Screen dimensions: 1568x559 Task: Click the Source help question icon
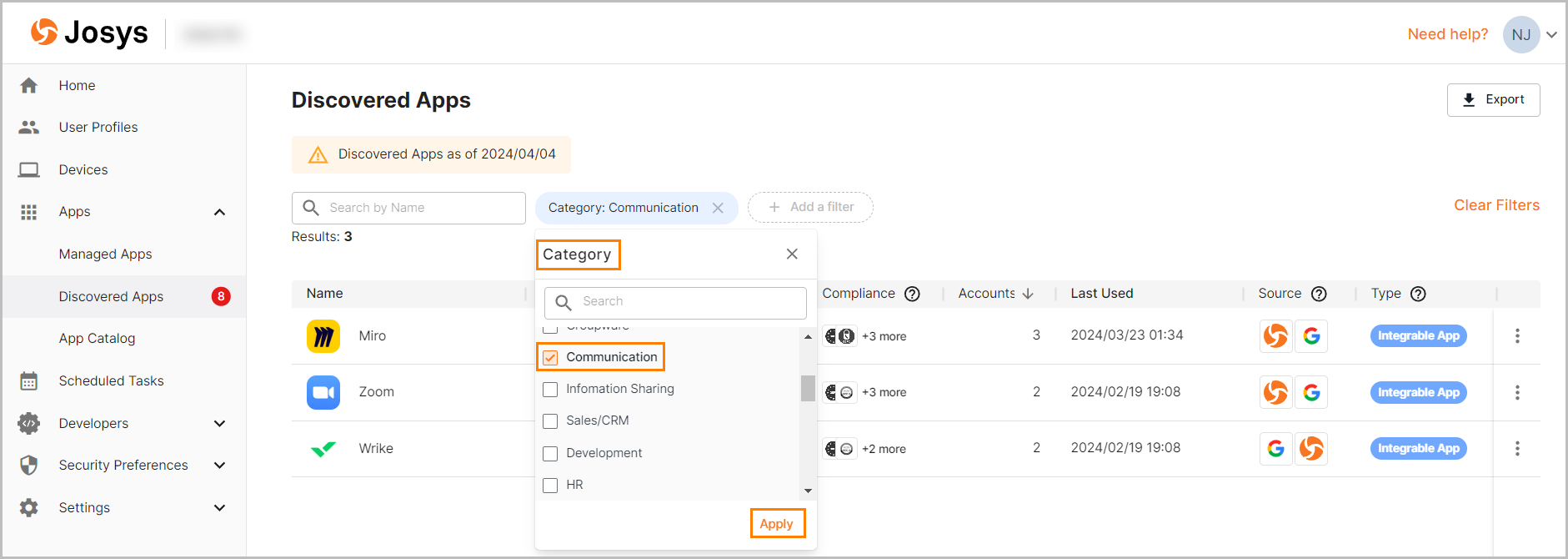click(1319, 294)
